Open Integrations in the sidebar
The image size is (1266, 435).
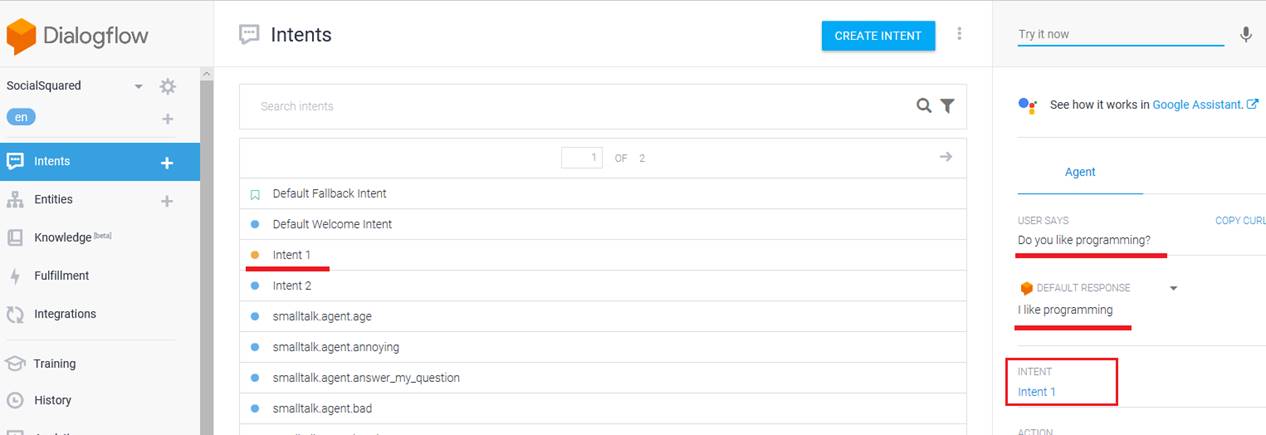pyautogui.click(x=65, y=314)
